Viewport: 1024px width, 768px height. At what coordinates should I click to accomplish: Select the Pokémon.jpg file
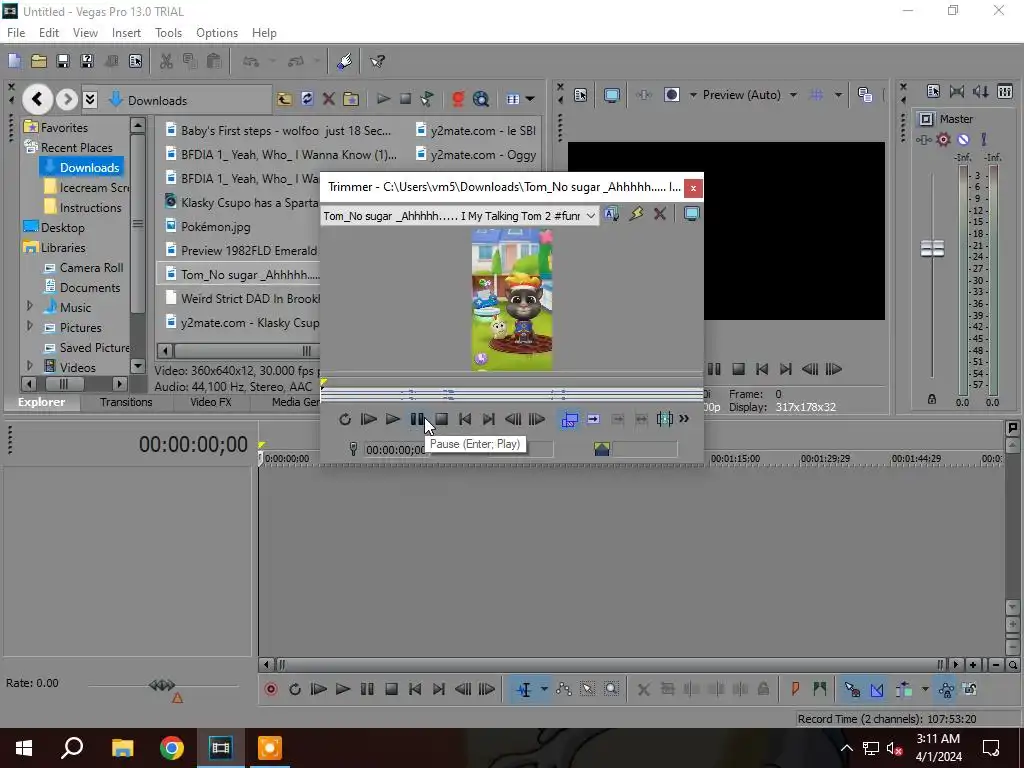click(216, 227)
